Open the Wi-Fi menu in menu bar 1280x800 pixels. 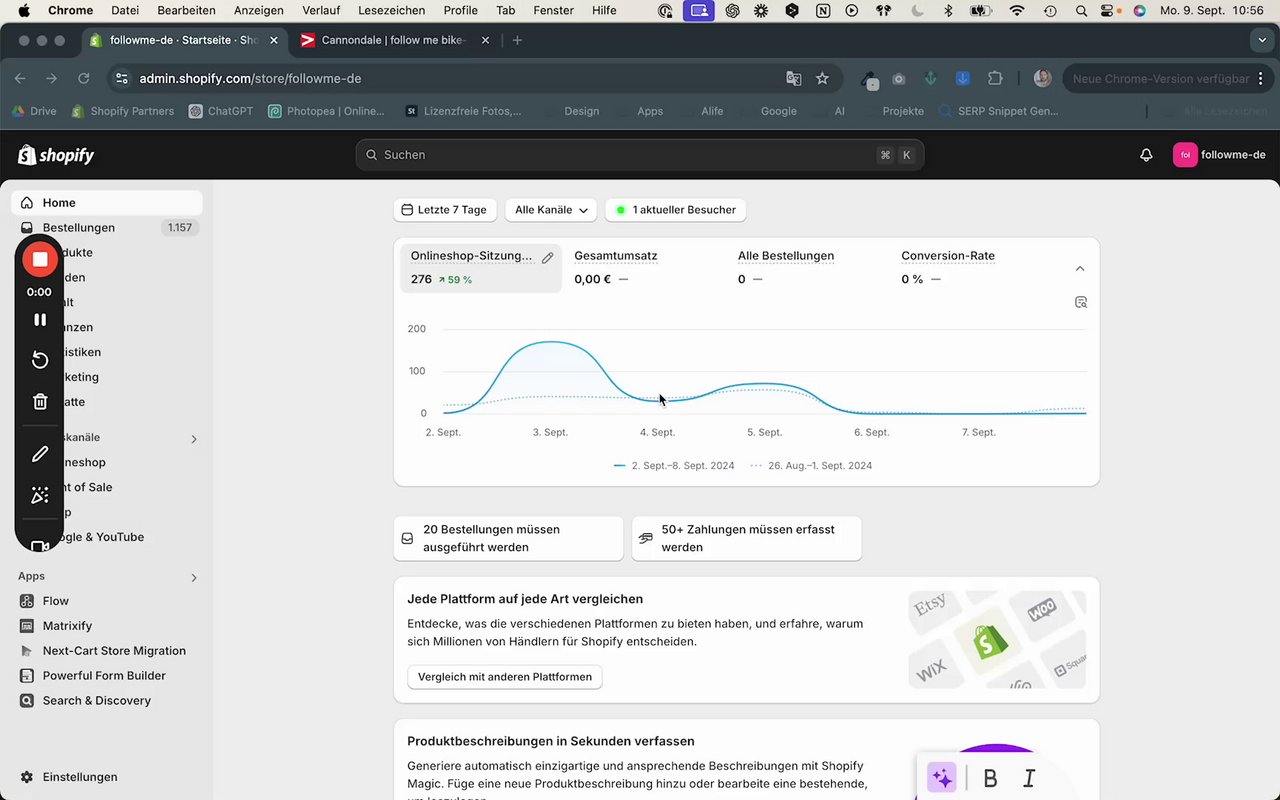click(1017, 11)
